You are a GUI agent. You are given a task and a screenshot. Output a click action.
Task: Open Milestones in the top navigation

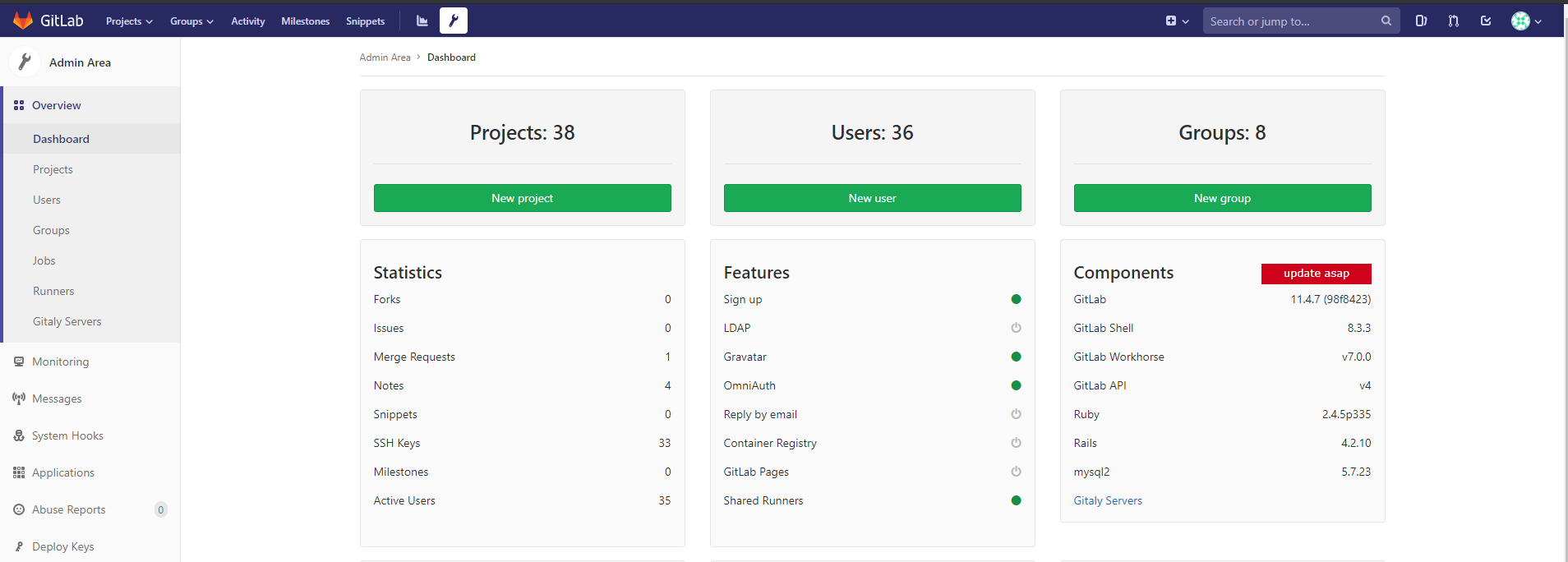click(x=306, y=21)
